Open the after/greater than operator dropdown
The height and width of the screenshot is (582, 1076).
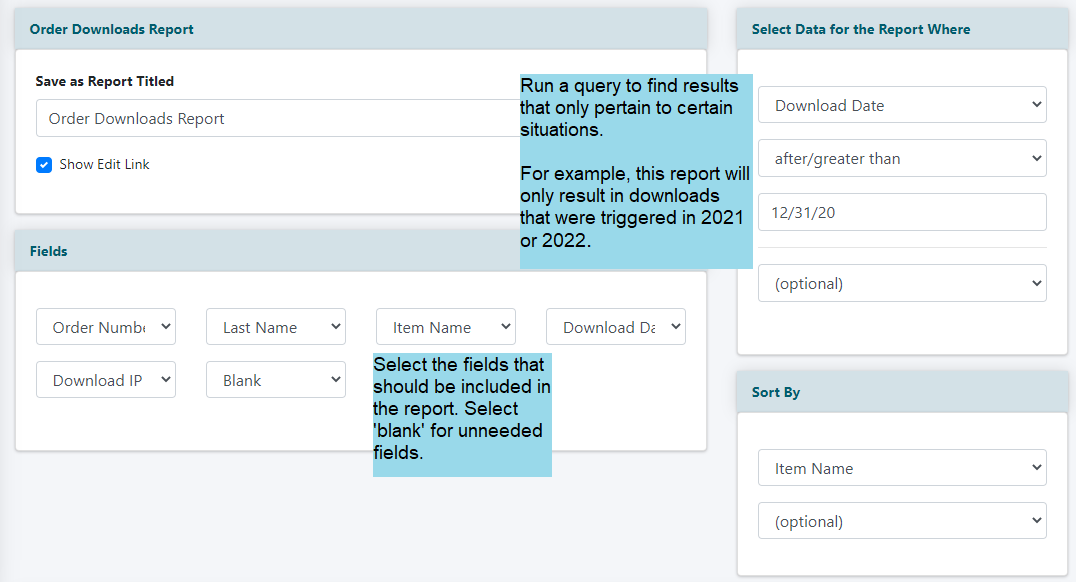[902, 158]
